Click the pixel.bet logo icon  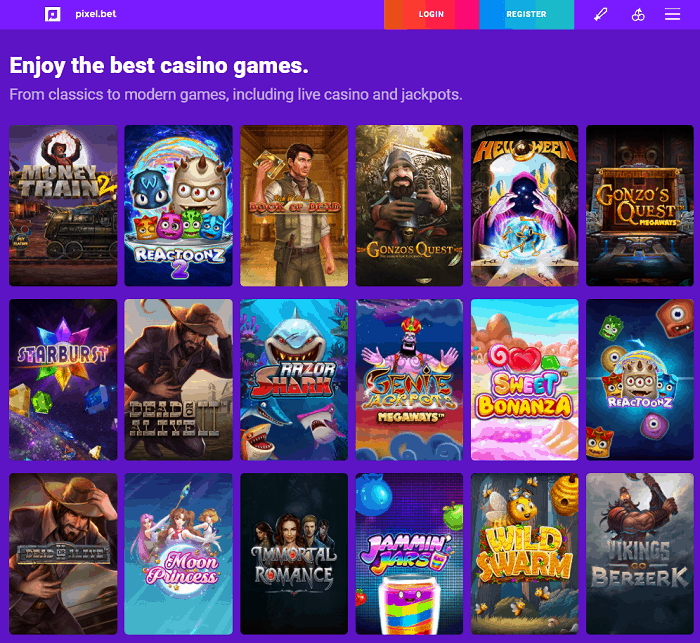[53, 14]
